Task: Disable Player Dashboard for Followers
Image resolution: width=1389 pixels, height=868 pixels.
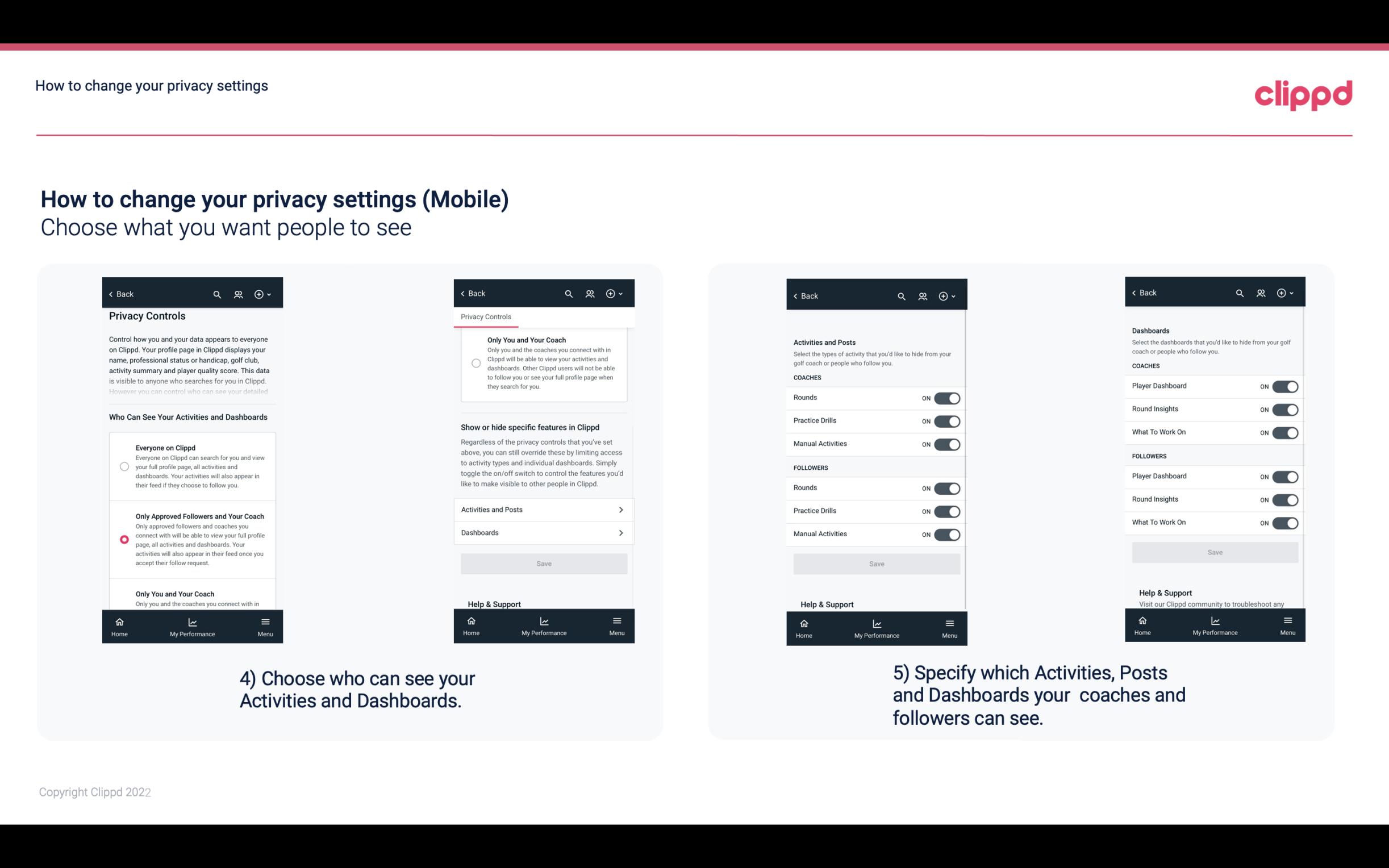Action: 1284,476
